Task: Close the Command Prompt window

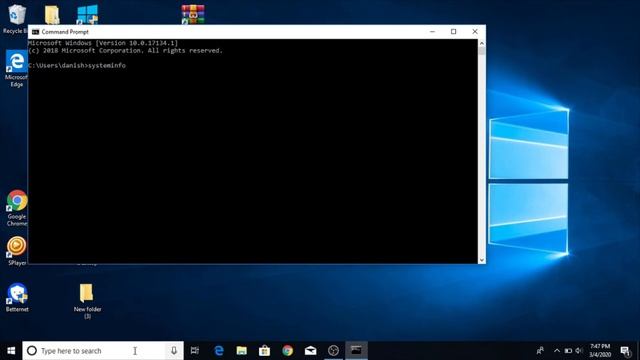Action: tap(475, 32)
